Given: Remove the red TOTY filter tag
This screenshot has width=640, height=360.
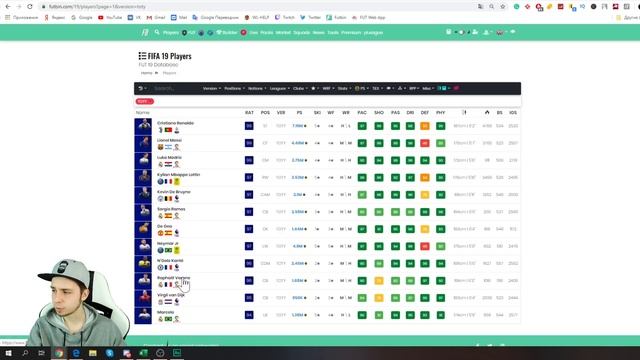Looking at the screenshot, I should (144, 101).
